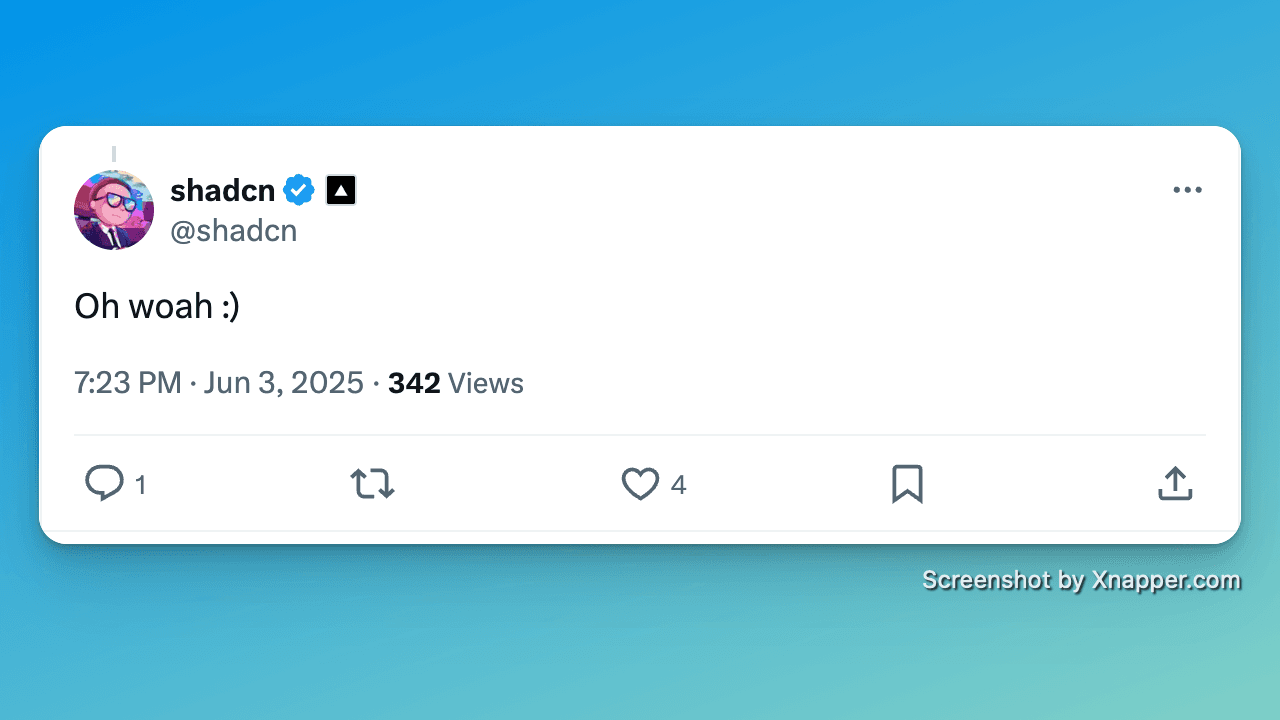View the 342 Views analytics
Viewport: 1280px width, 720px height.
(456, 383)
